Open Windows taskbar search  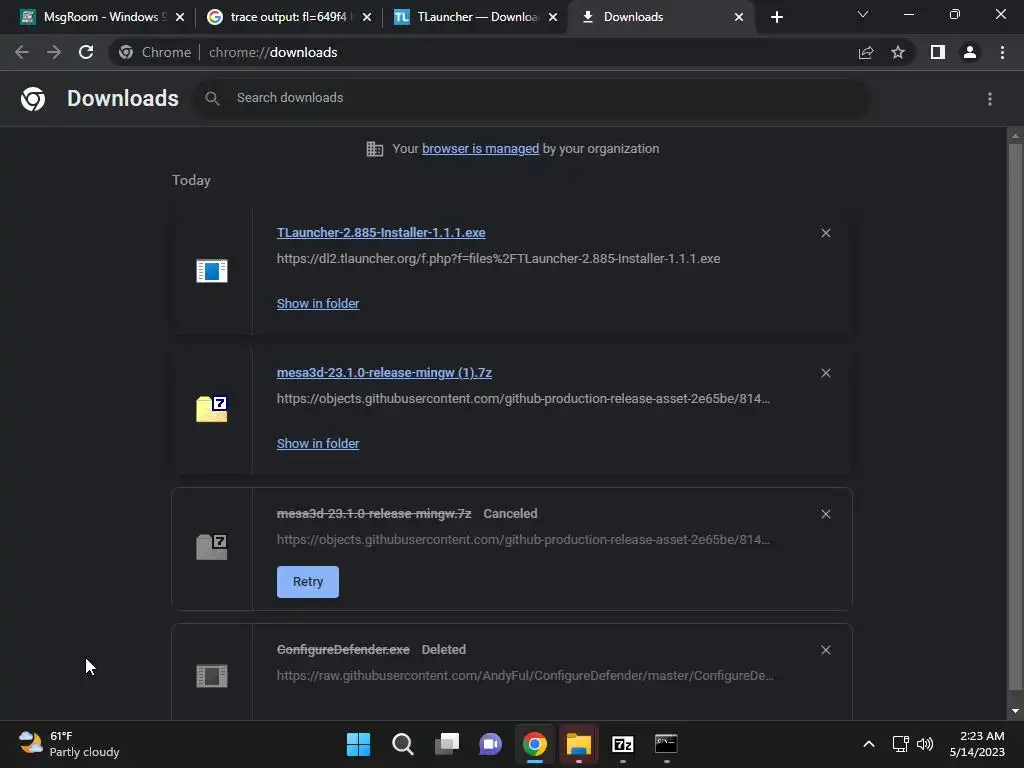pos(402,744)
